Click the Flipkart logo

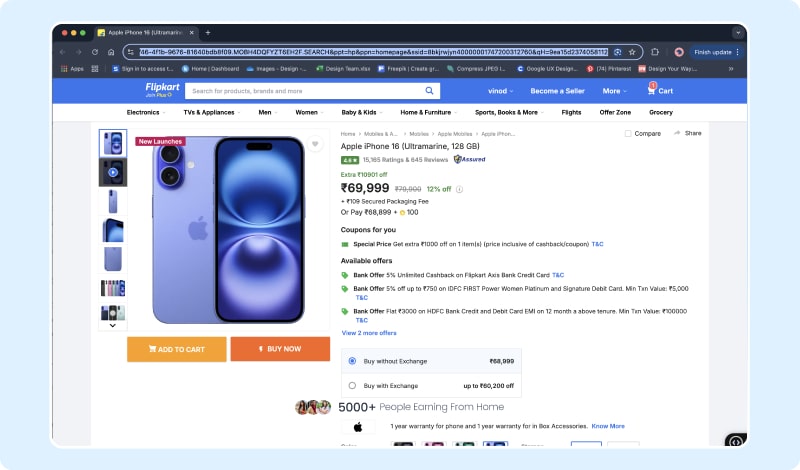tap(162, 90)
